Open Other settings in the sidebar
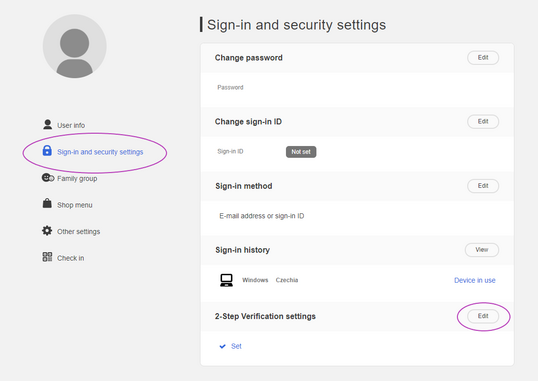This screenshot has width=538, height=381. (79, 232)
